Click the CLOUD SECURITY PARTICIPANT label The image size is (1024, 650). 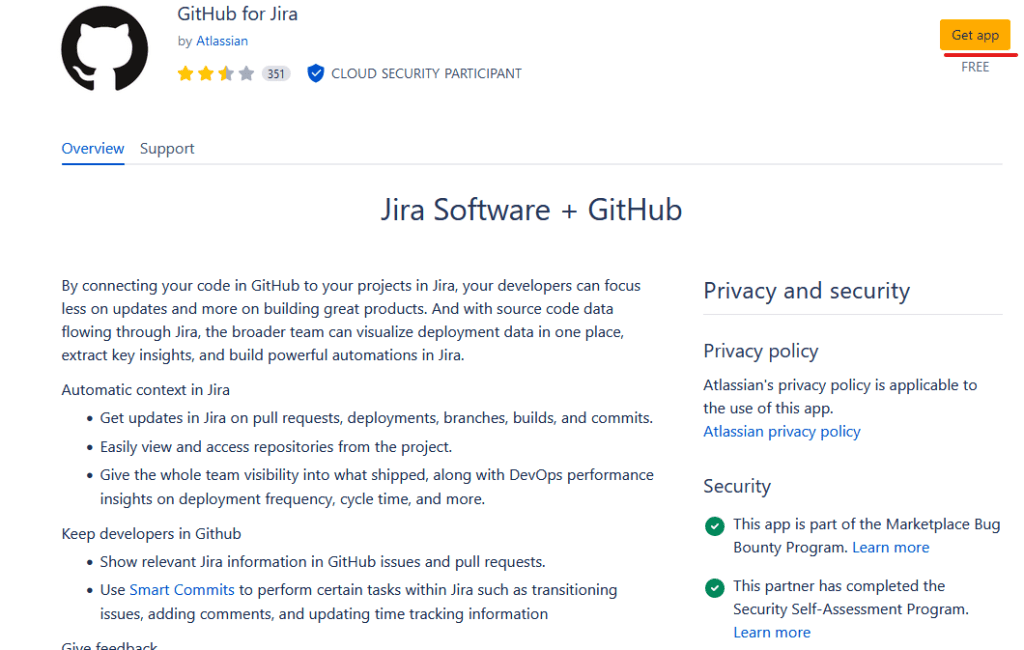point(426,73)
